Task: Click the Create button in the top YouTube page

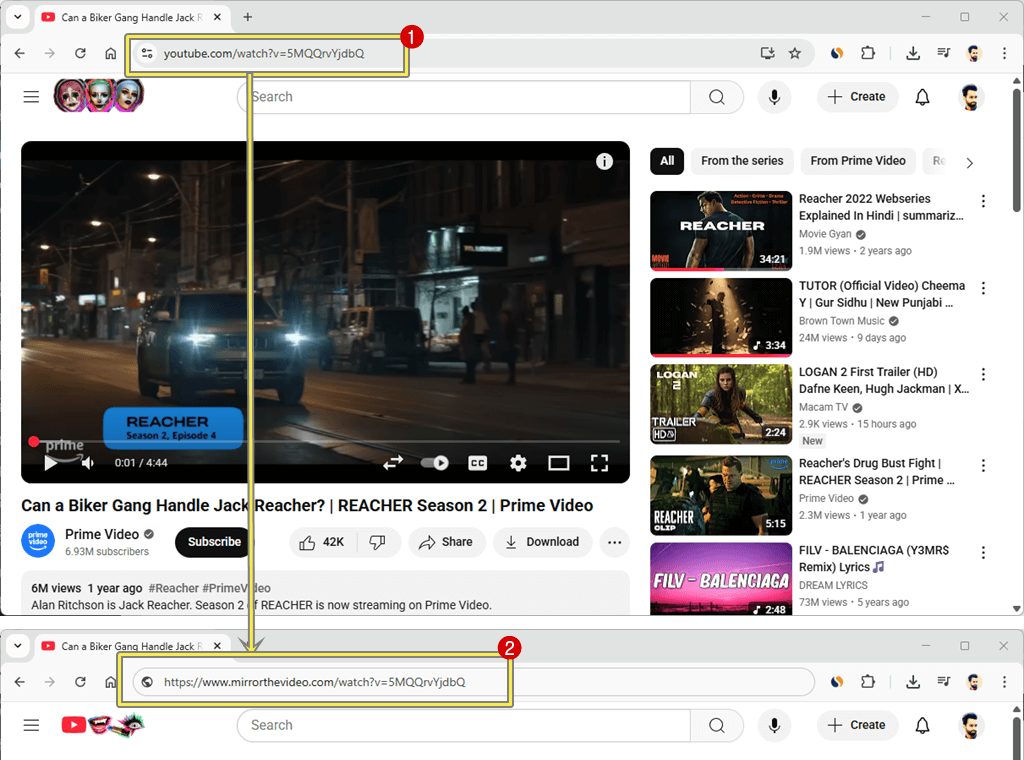Action: [x=857, y=97]
